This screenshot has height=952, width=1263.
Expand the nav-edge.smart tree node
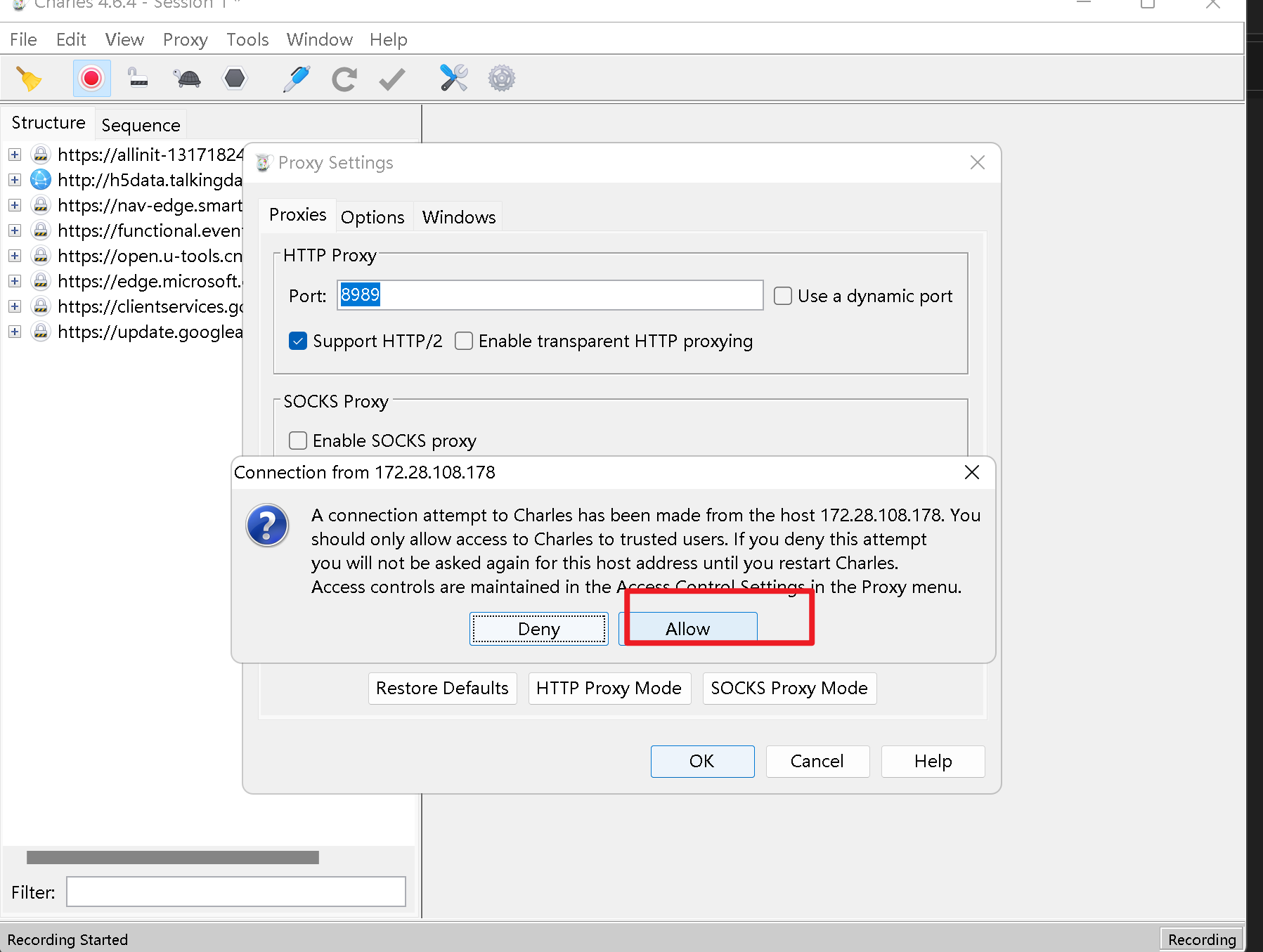click(15, 205)
